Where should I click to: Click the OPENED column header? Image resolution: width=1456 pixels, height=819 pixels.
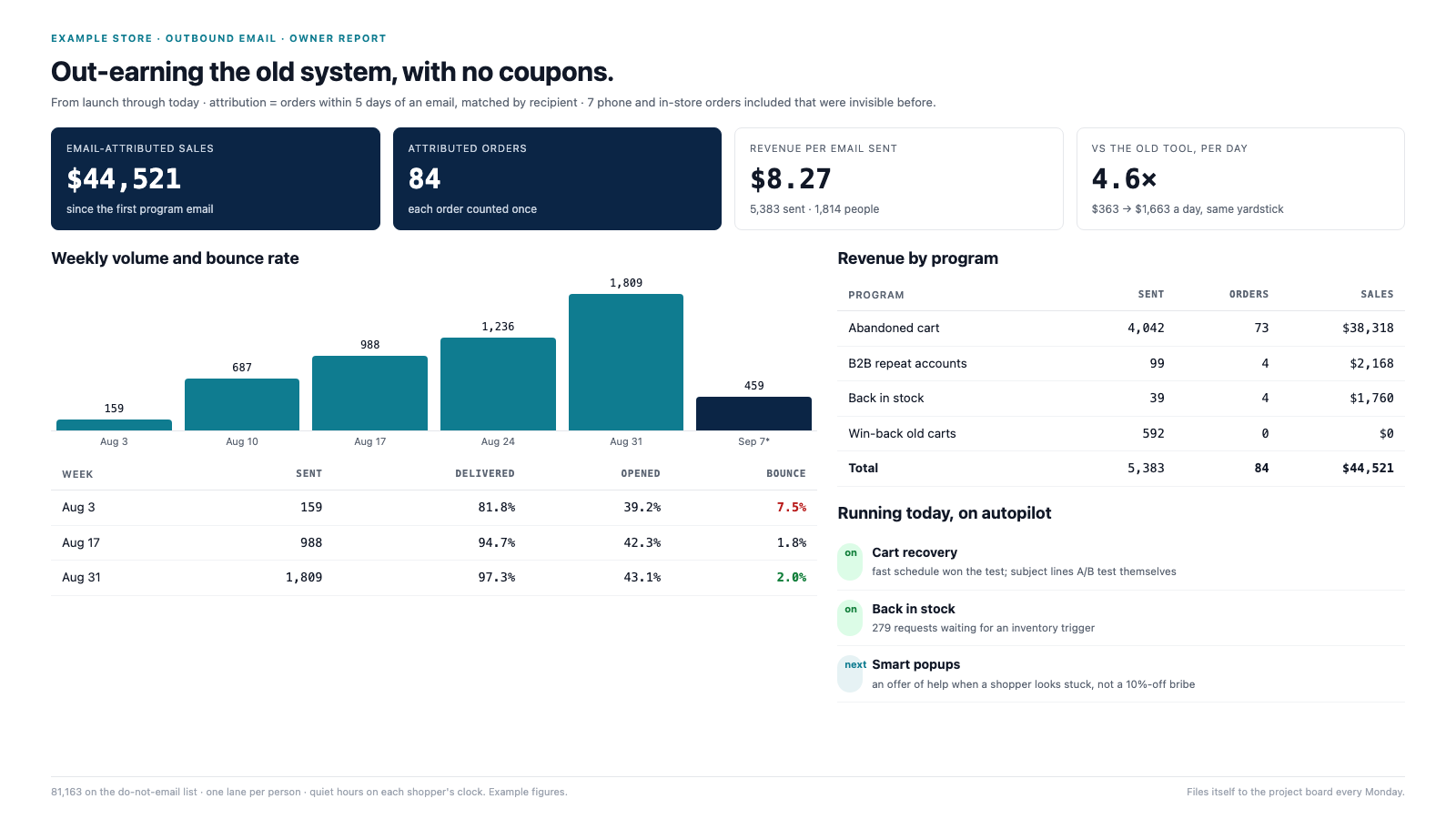click(641, 473)
